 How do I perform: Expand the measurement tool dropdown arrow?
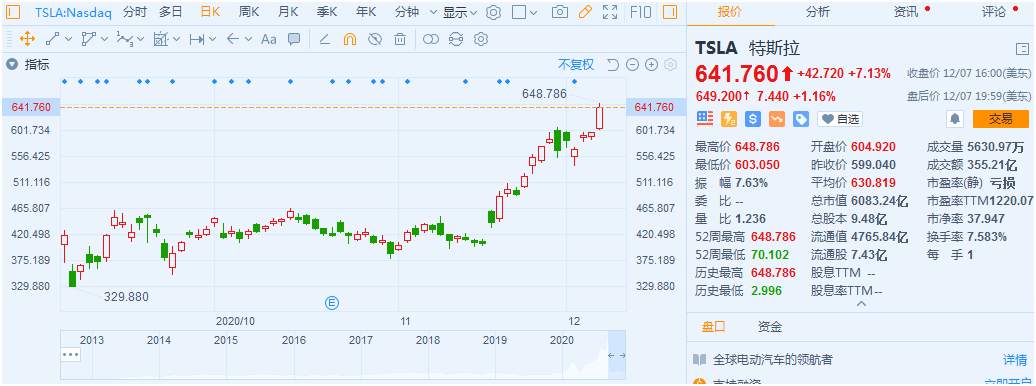point(176,39)
